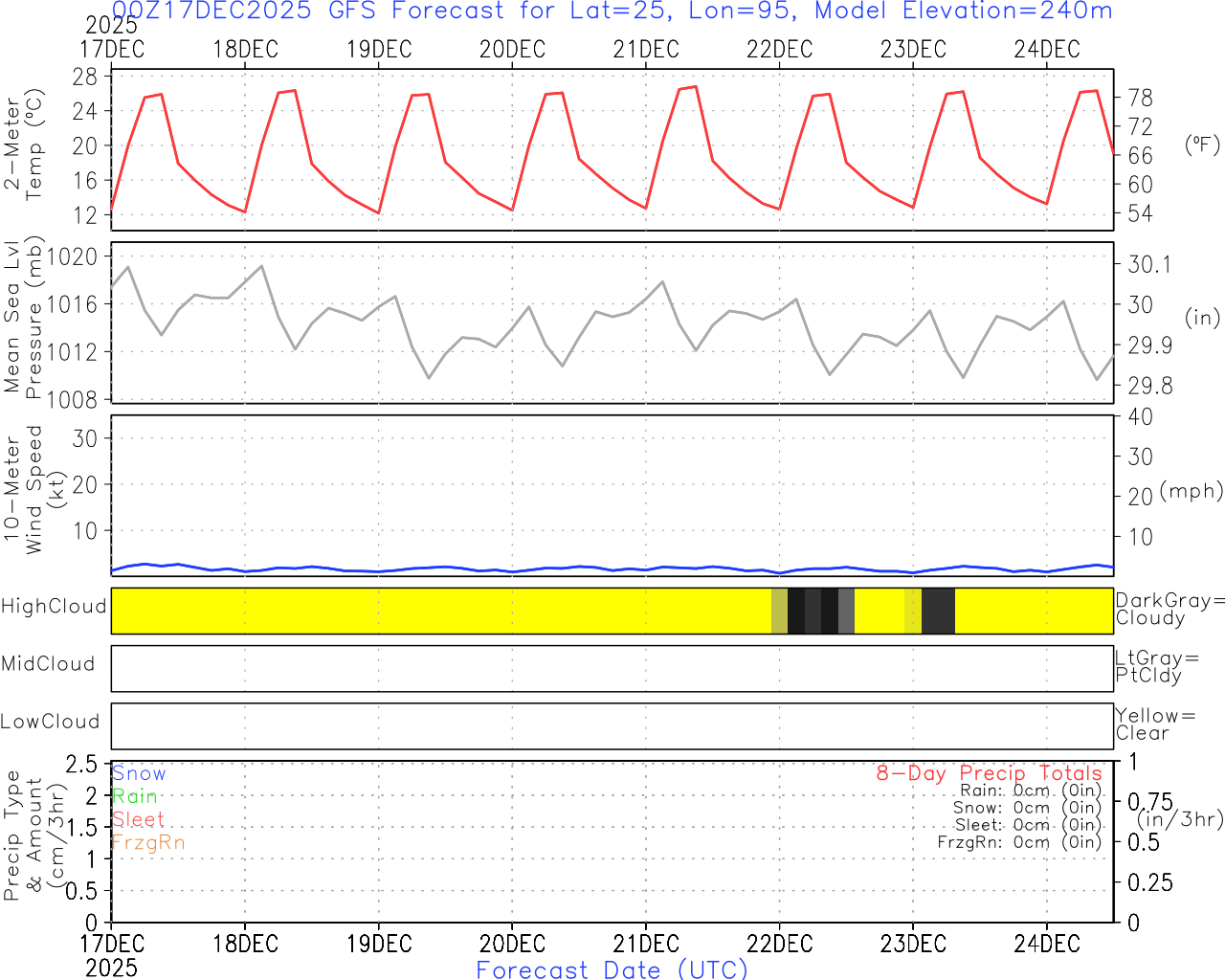The image size is (1225, 980).
Task: Click the HighCloud row label
Action: (54, 607)
